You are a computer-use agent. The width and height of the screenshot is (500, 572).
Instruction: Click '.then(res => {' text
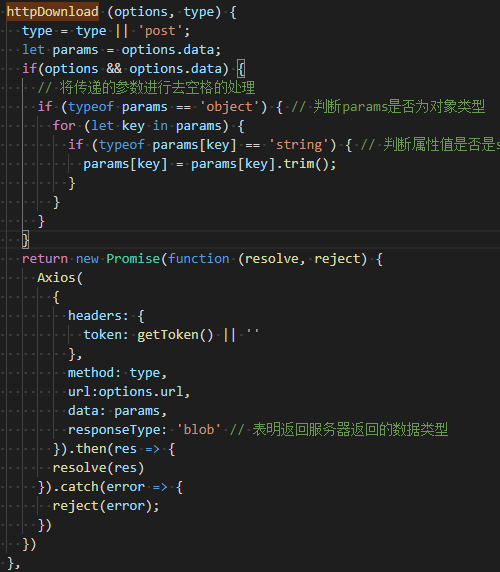121,449
